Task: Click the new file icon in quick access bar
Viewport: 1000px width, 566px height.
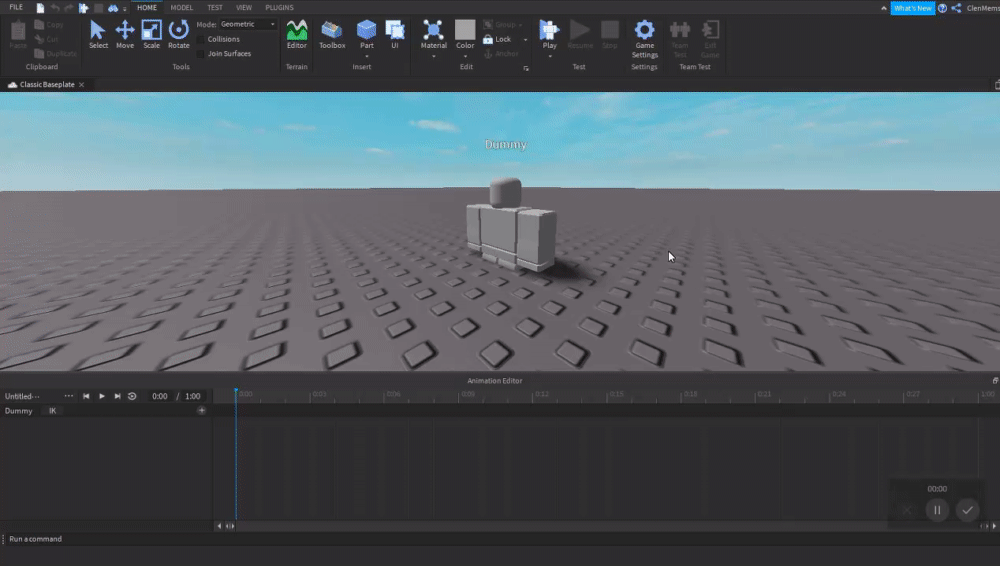Action: point(40,8)
